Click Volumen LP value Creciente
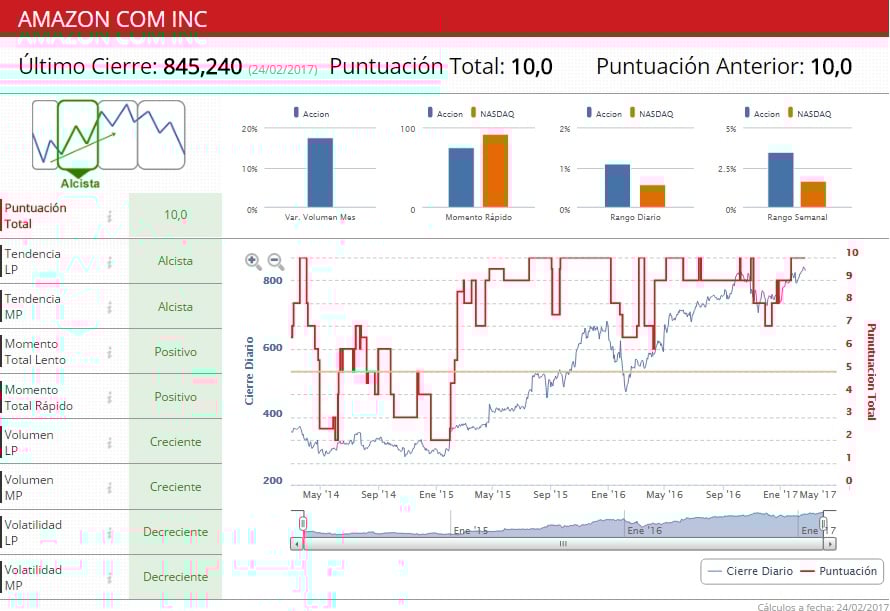Viewport: 890px width, 611px height. pyautogui.click(x=175, y=442)
